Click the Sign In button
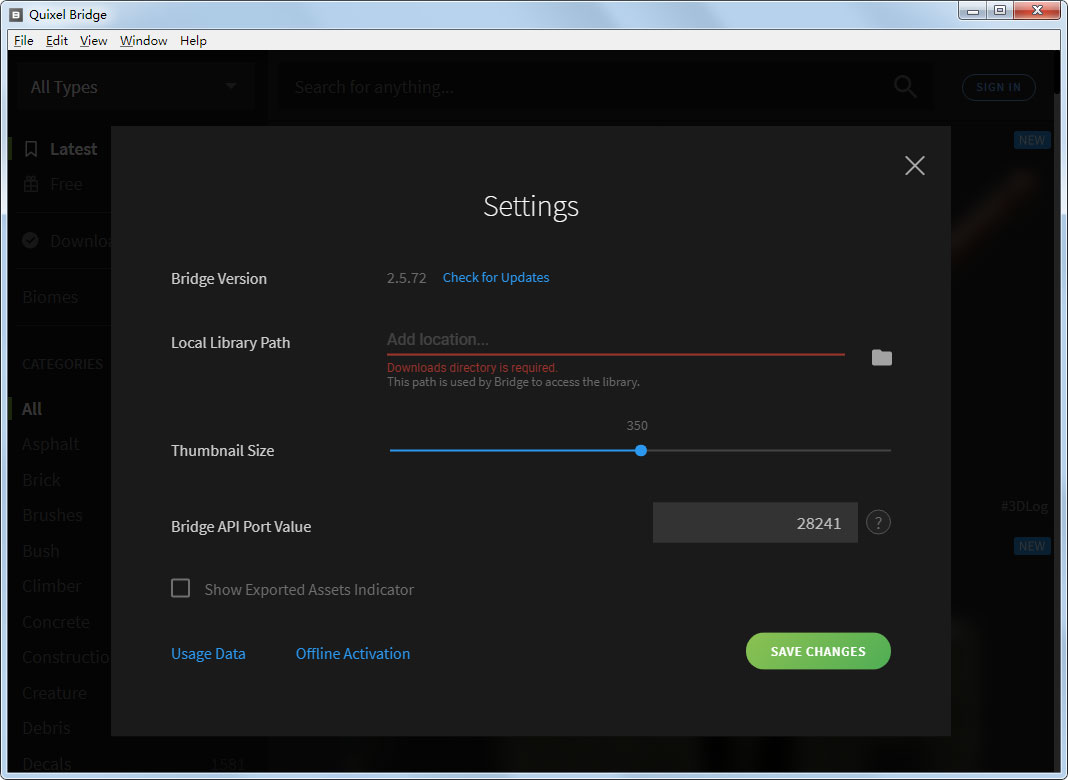The image size is (1068, 780). 999,87
